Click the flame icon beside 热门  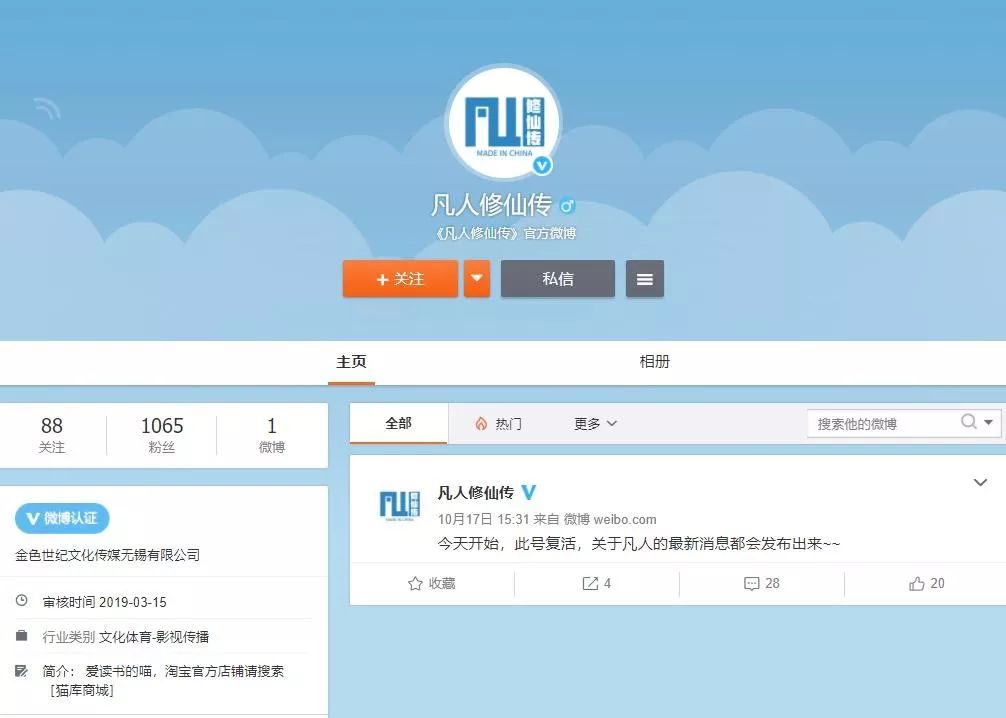(x=481, y=423)
